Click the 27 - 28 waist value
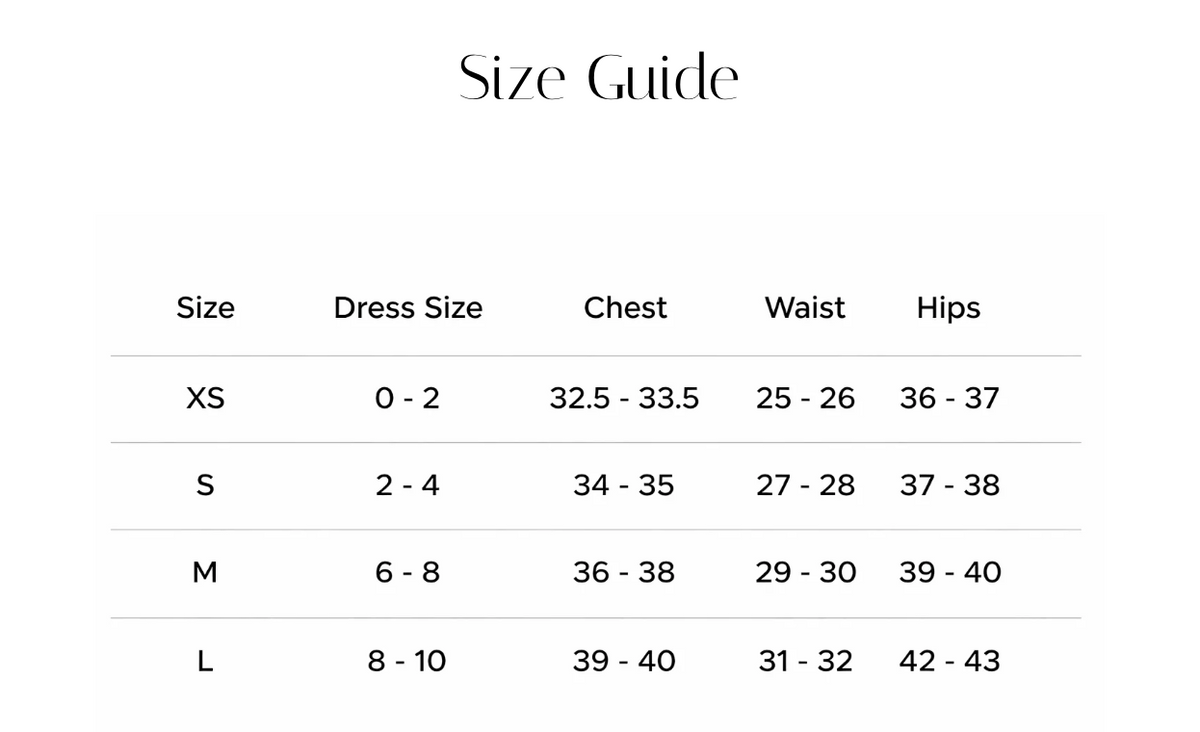This screenshot has width=1200, height=732. 806,485
